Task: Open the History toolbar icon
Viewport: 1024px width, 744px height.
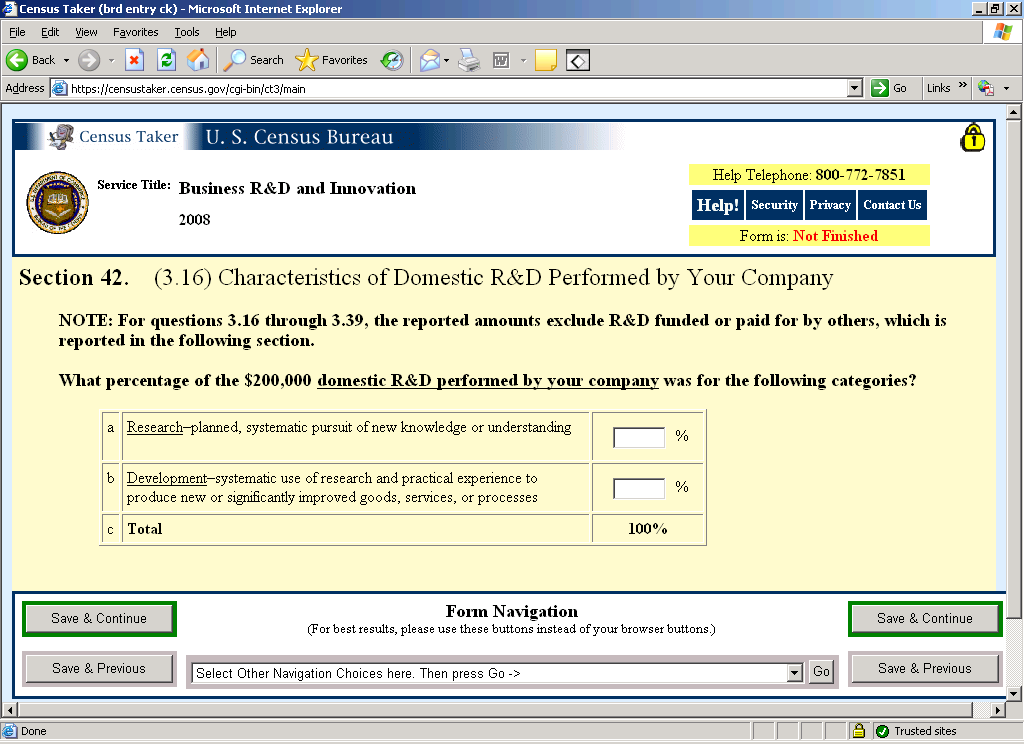Action: (391, 60)
